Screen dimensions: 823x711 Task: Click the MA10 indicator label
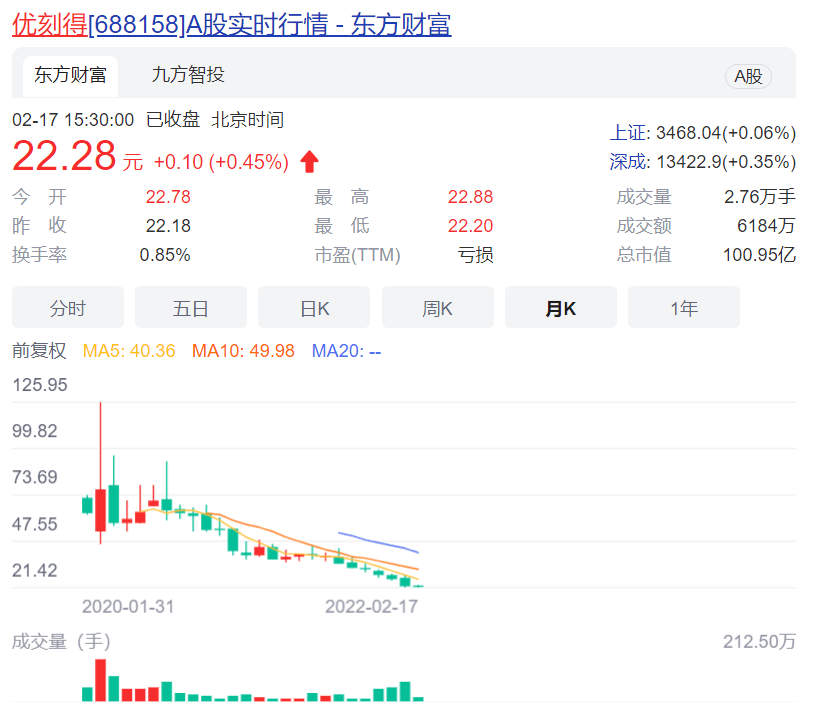click(243, 351)
